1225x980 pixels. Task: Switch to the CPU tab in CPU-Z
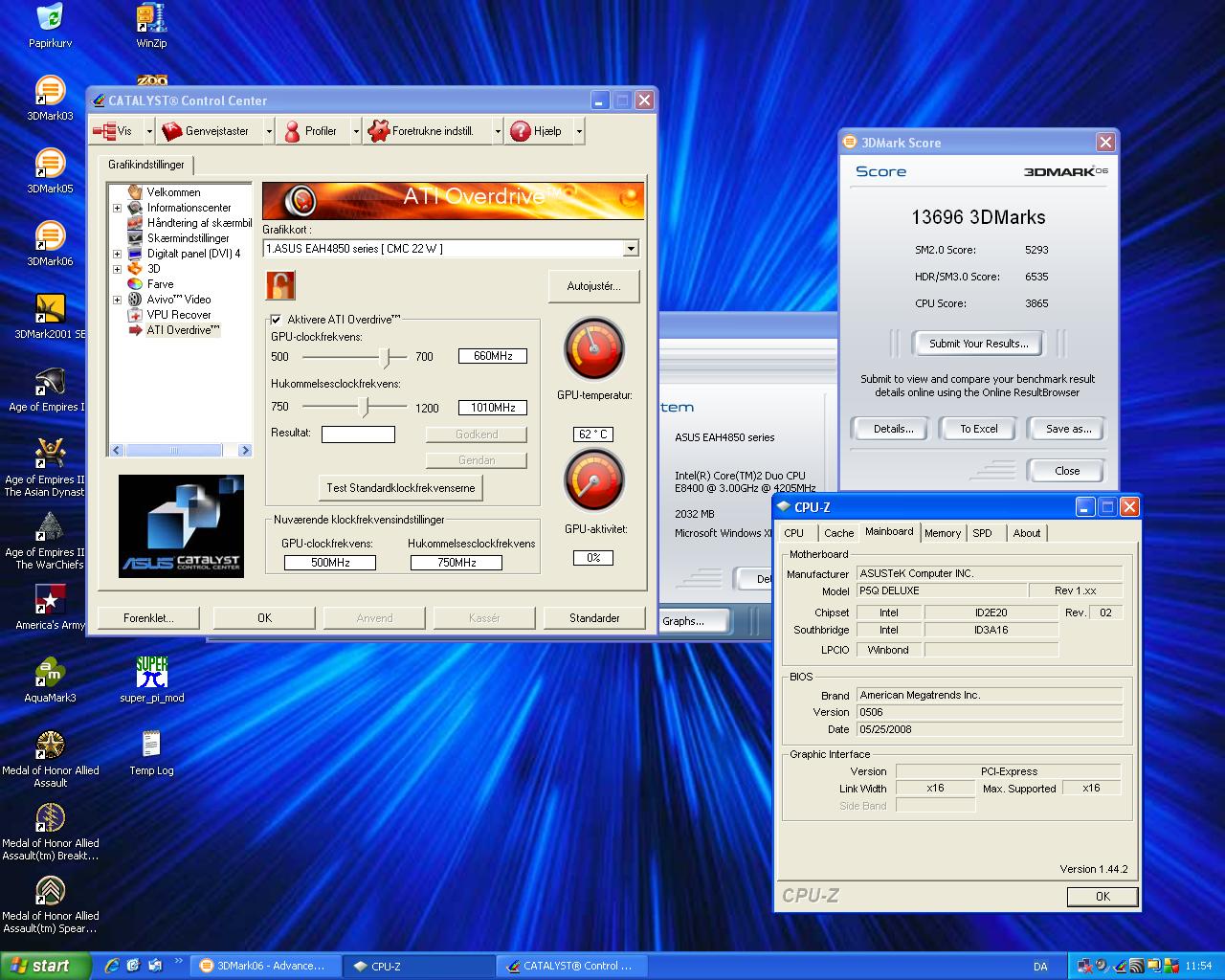(794, 533)
